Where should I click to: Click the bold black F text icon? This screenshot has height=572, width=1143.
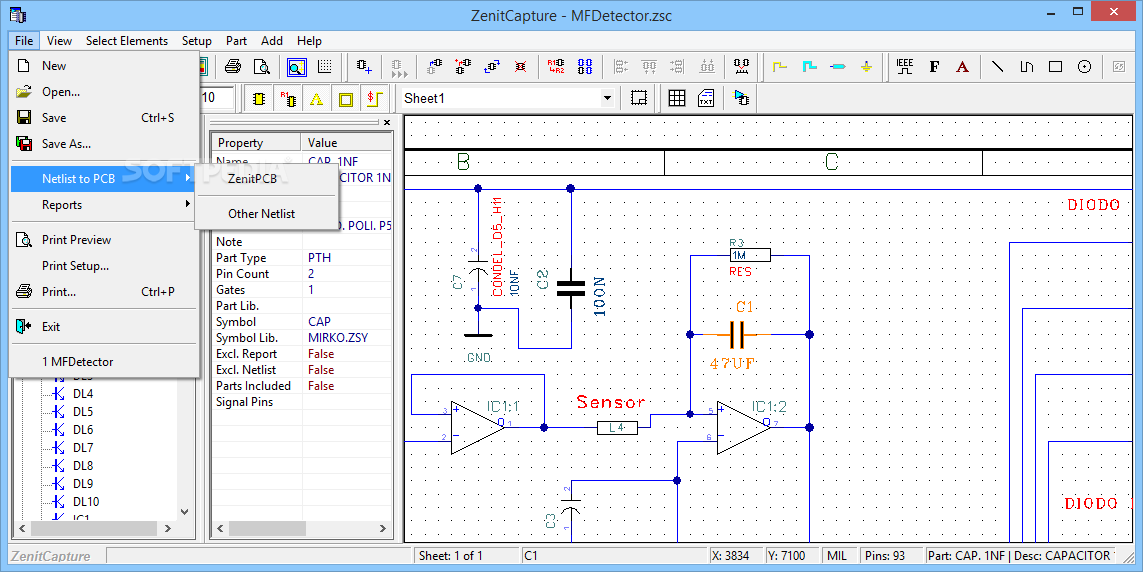(934, 67)
